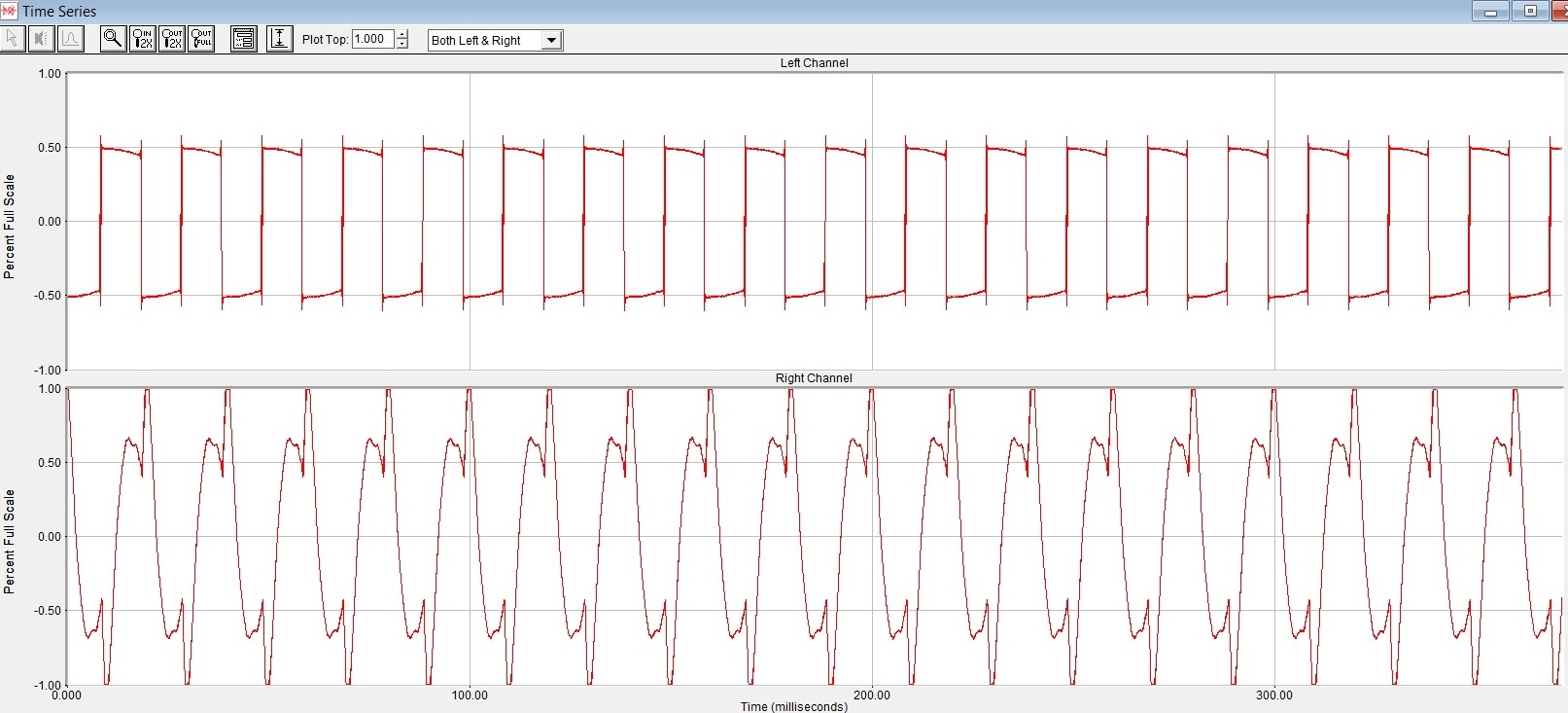
Task: Minimize the Time Series window
Action: click(x=1489, y=12)
